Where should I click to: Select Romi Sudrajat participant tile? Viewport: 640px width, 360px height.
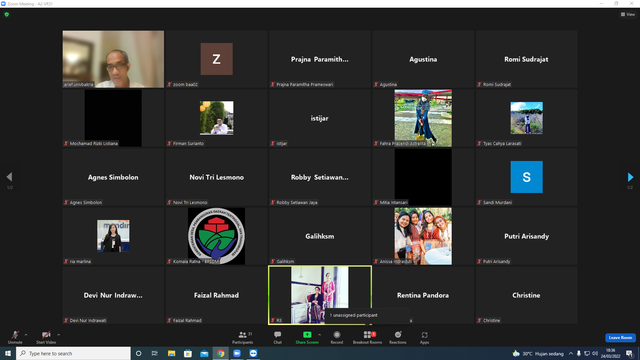[527, 59]
